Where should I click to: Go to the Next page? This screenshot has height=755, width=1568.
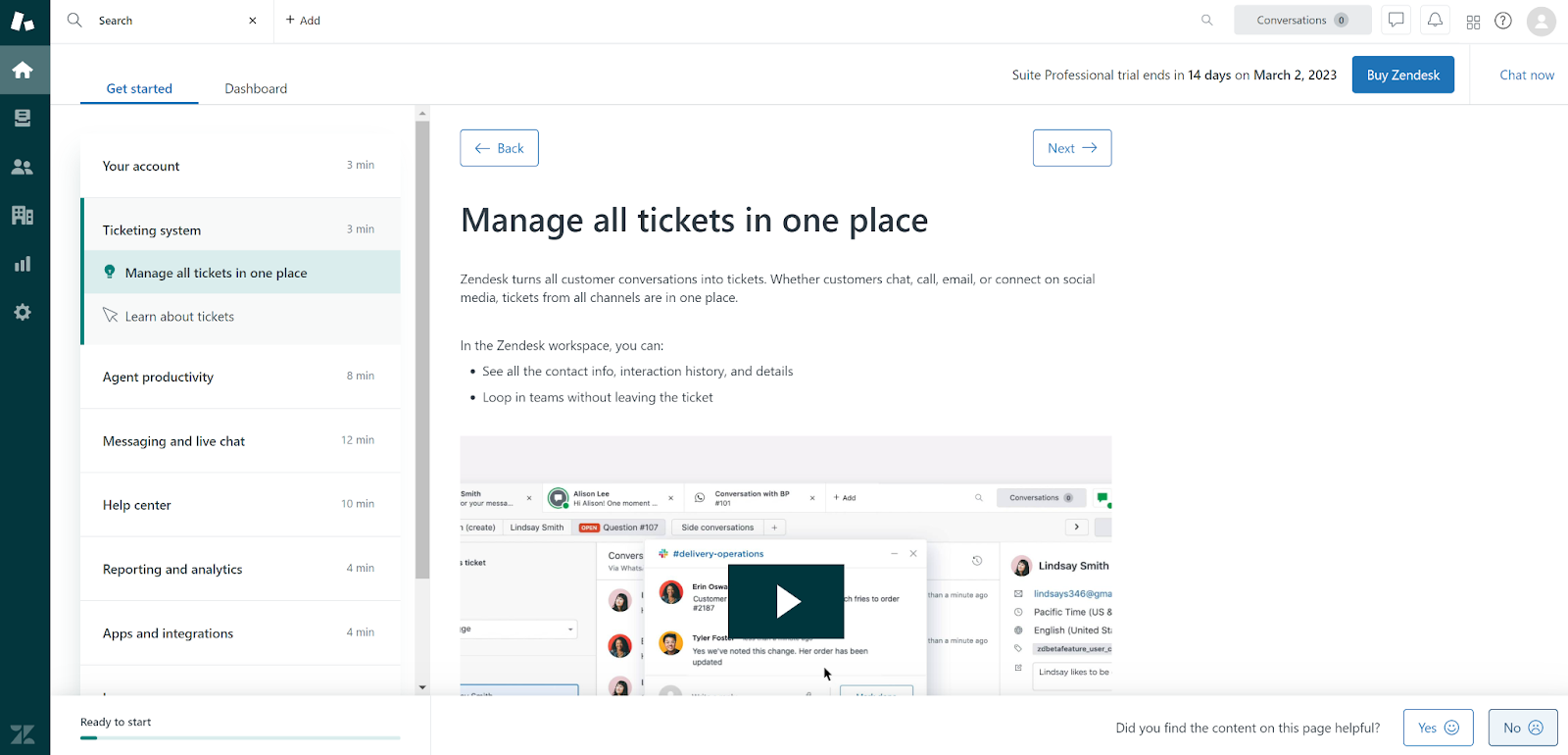1071,148
